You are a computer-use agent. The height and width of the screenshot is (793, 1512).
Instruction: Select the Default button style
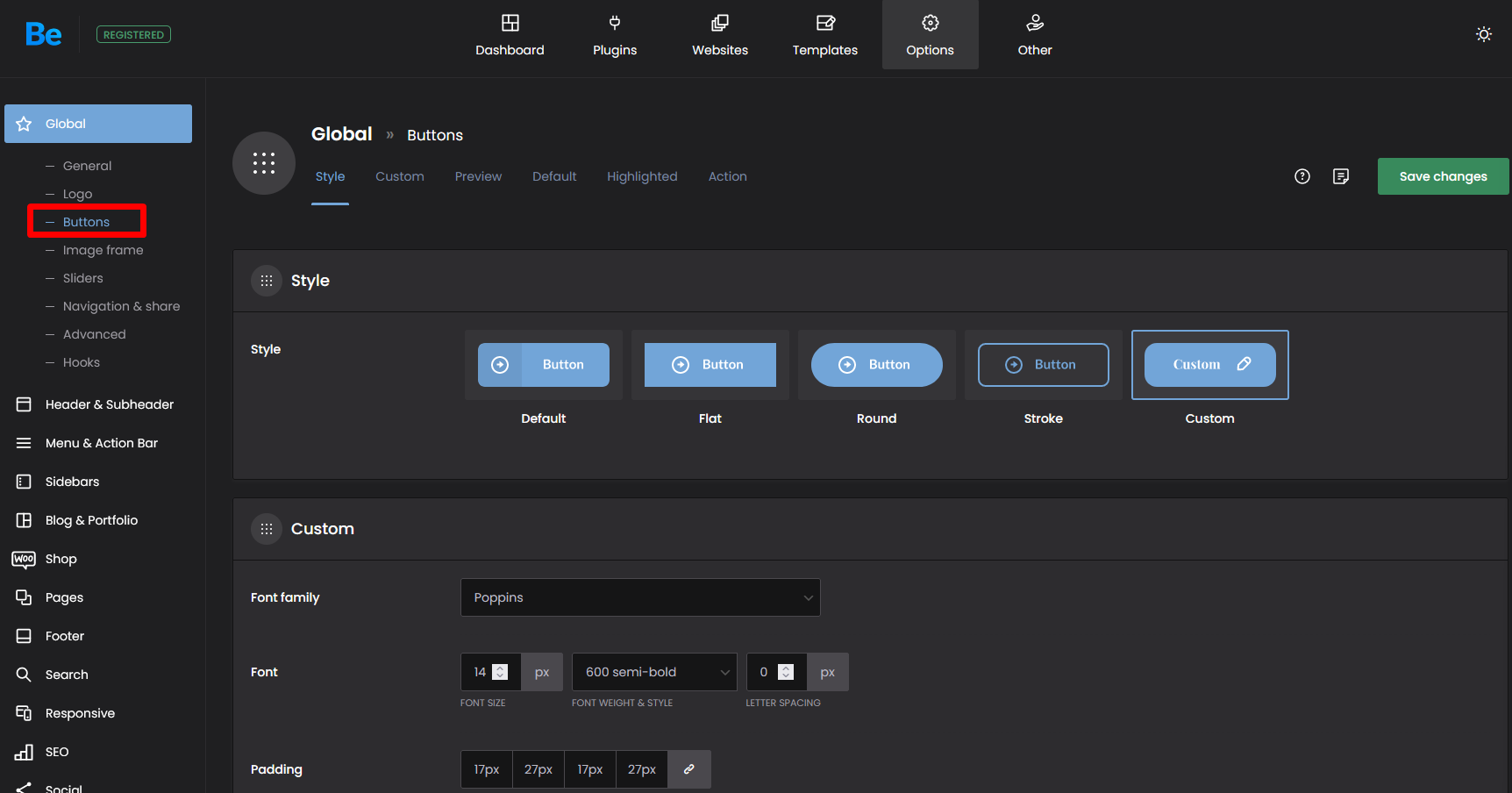544,365
